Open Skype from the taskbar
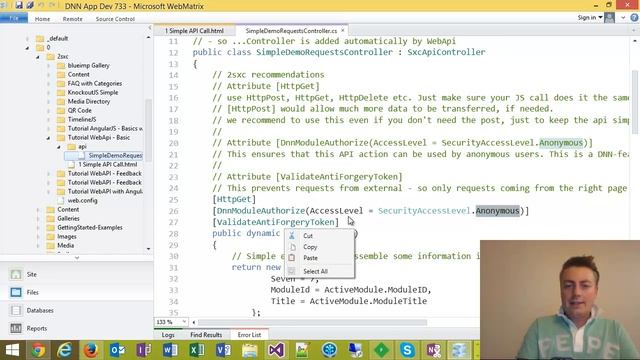 (407, 350)
